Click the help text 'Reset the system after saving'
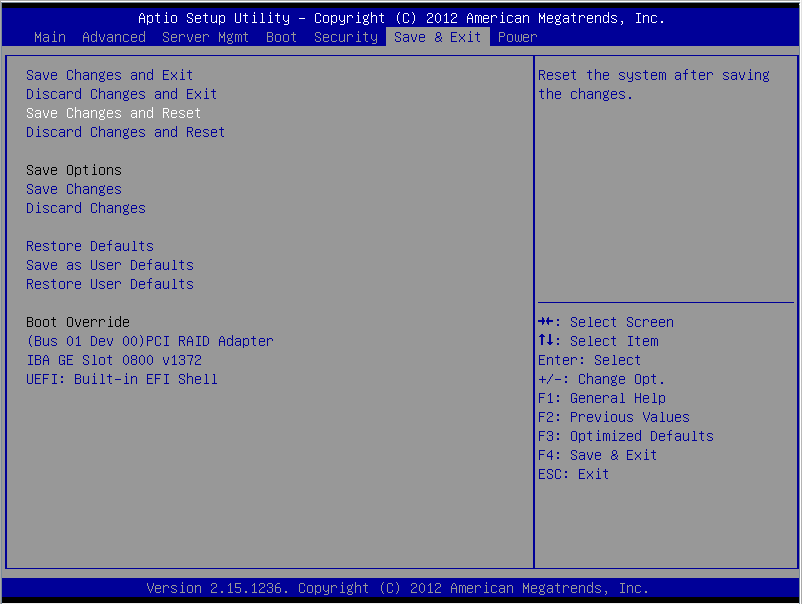 point(654,75)
